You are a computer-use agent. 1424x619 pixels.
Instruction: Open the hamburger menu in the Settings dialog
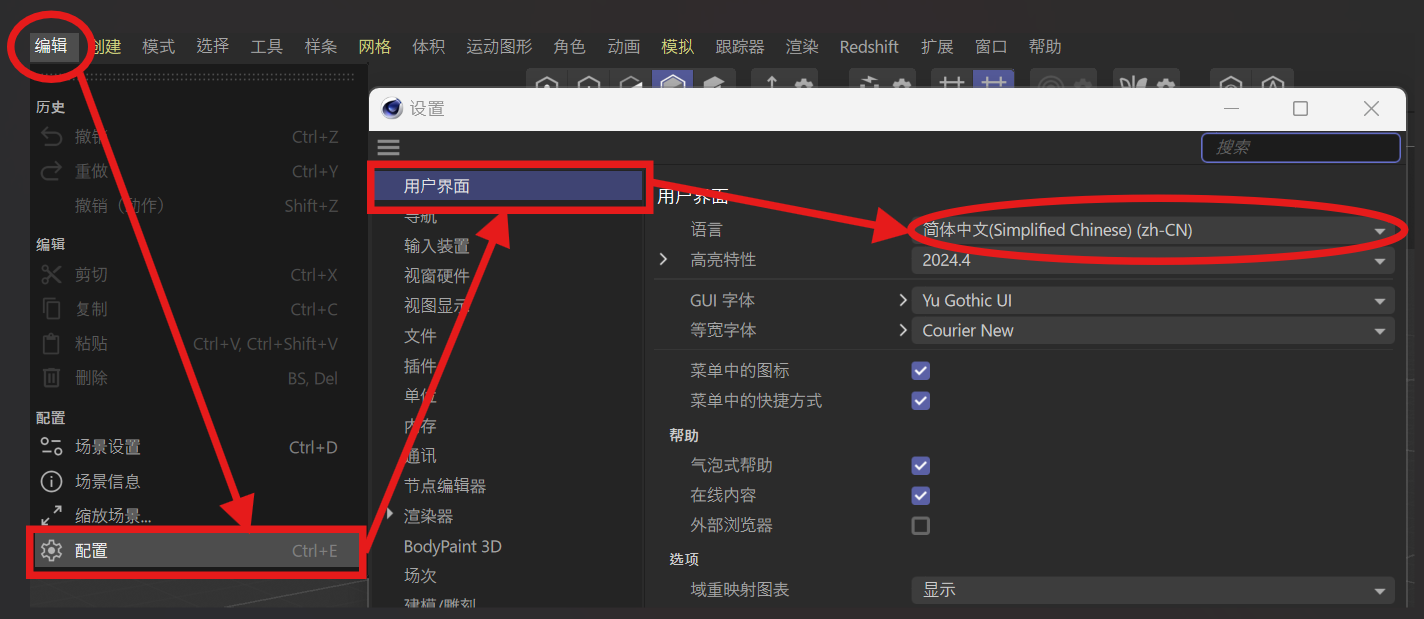point(388,147)
